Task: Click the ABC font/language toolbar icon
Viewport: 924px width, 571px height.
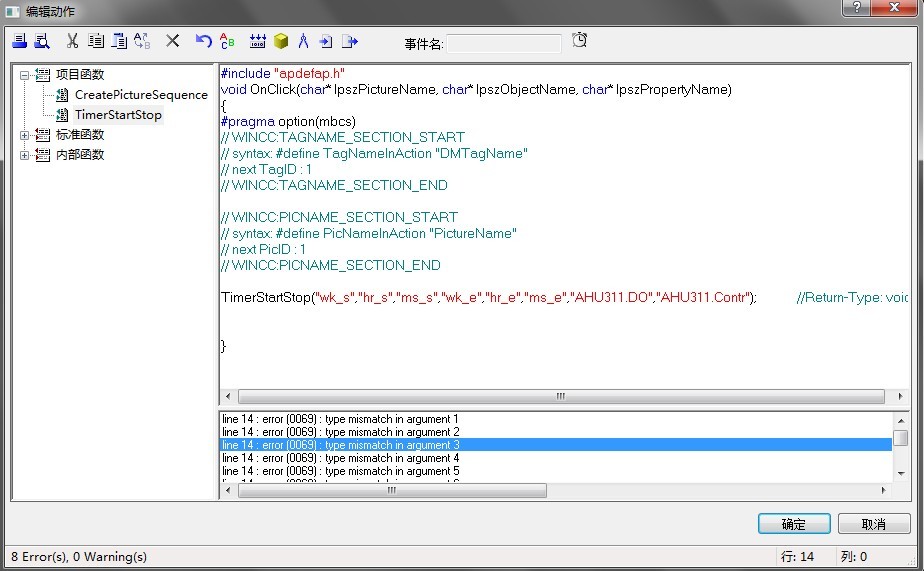Action: (x=227, y=41)
